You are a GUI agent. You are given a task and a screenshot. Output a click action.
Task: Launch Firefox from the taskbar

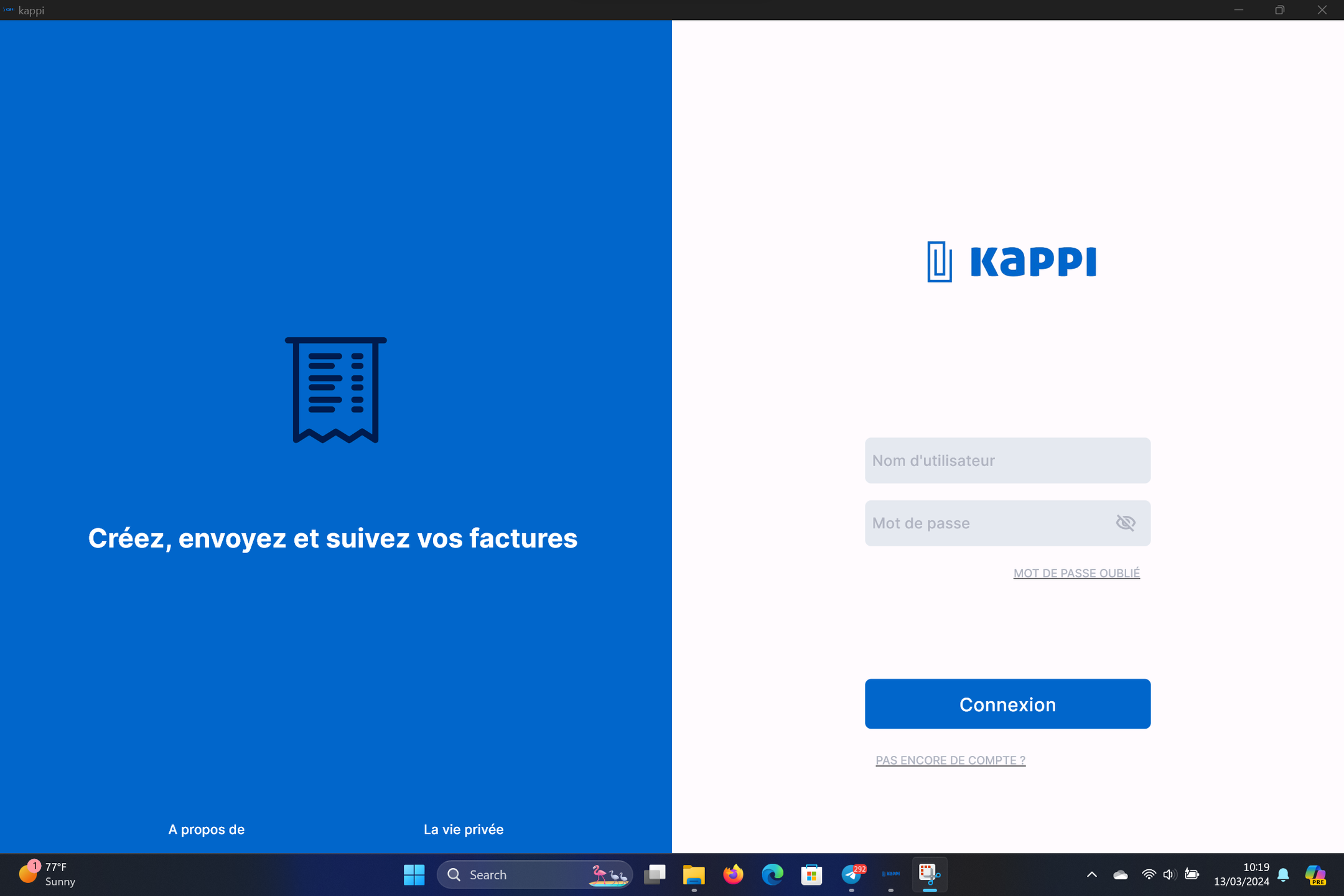click(x=733, y=875)
